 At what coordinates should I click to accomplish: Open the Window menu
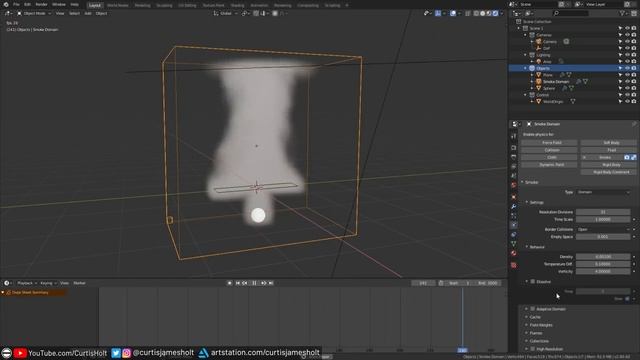pyautogui.click(x=59, y=4)
